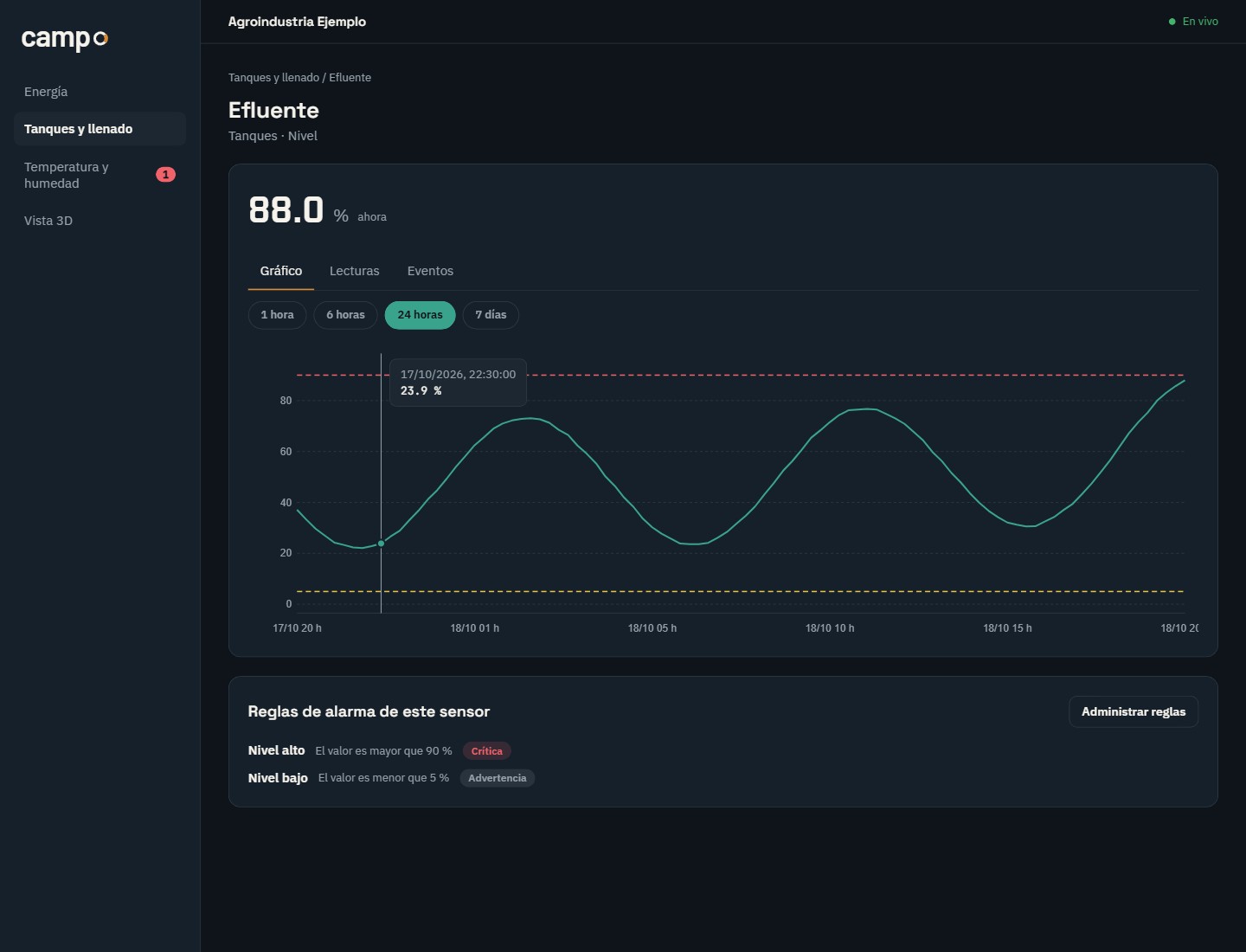Screen dimensions: 1246x952
Task: Switch to the Lecturas tab
Action: [x=354, y=271]
